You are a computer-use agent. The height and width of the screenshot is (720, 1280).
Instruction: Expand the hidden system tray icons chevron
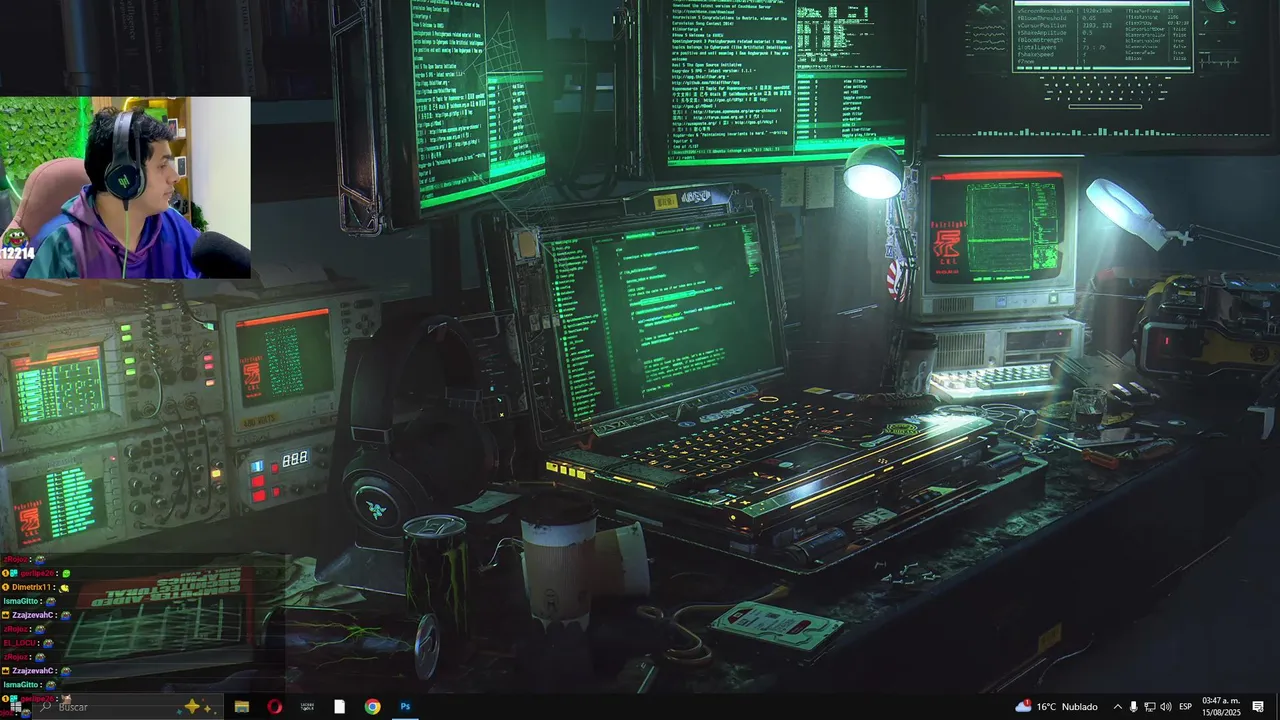pyautogui.click(x=1117, y=707)
